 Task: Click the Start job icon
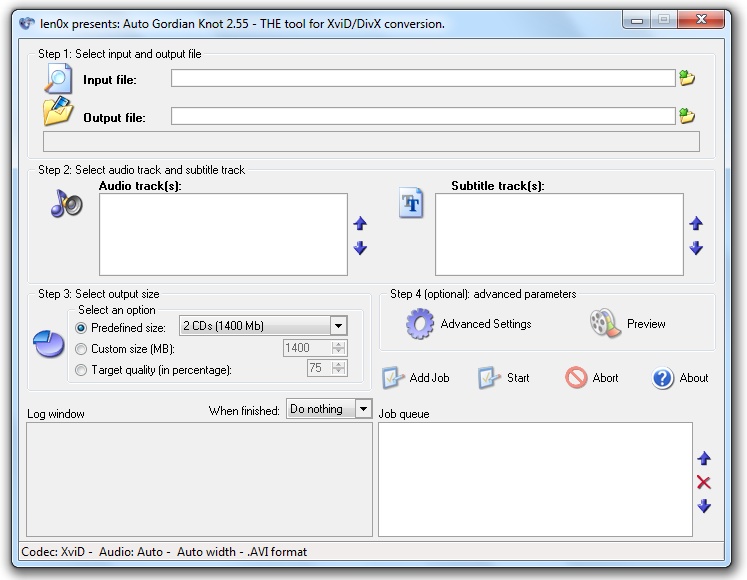click(x=489, y=377)
